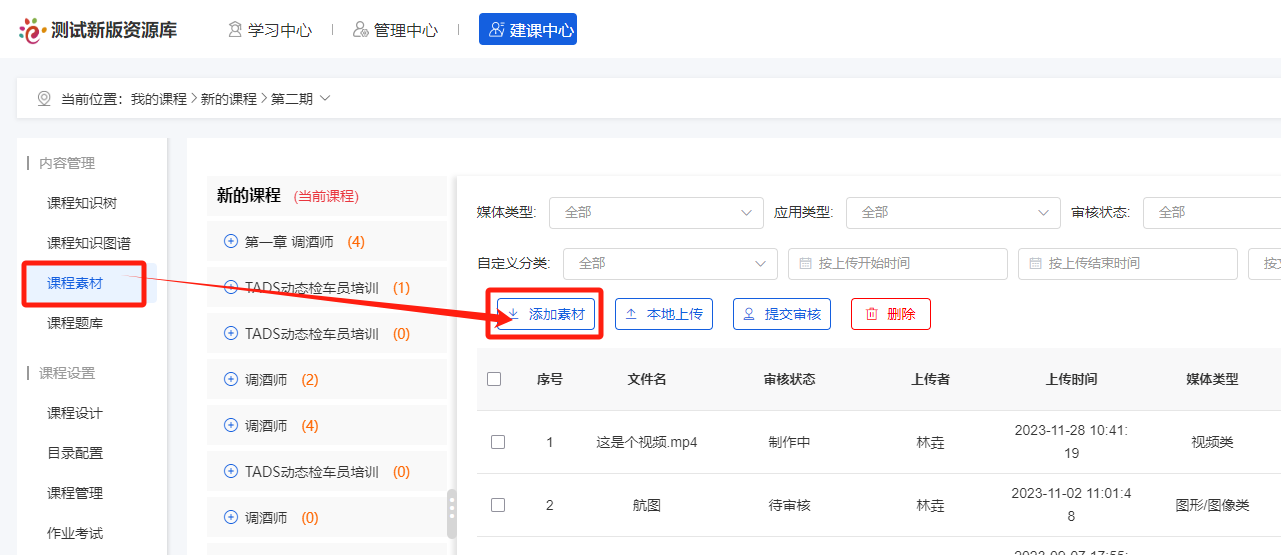Click file name 航图
The width and height of the screenshot is (1281, 555).
647,505
